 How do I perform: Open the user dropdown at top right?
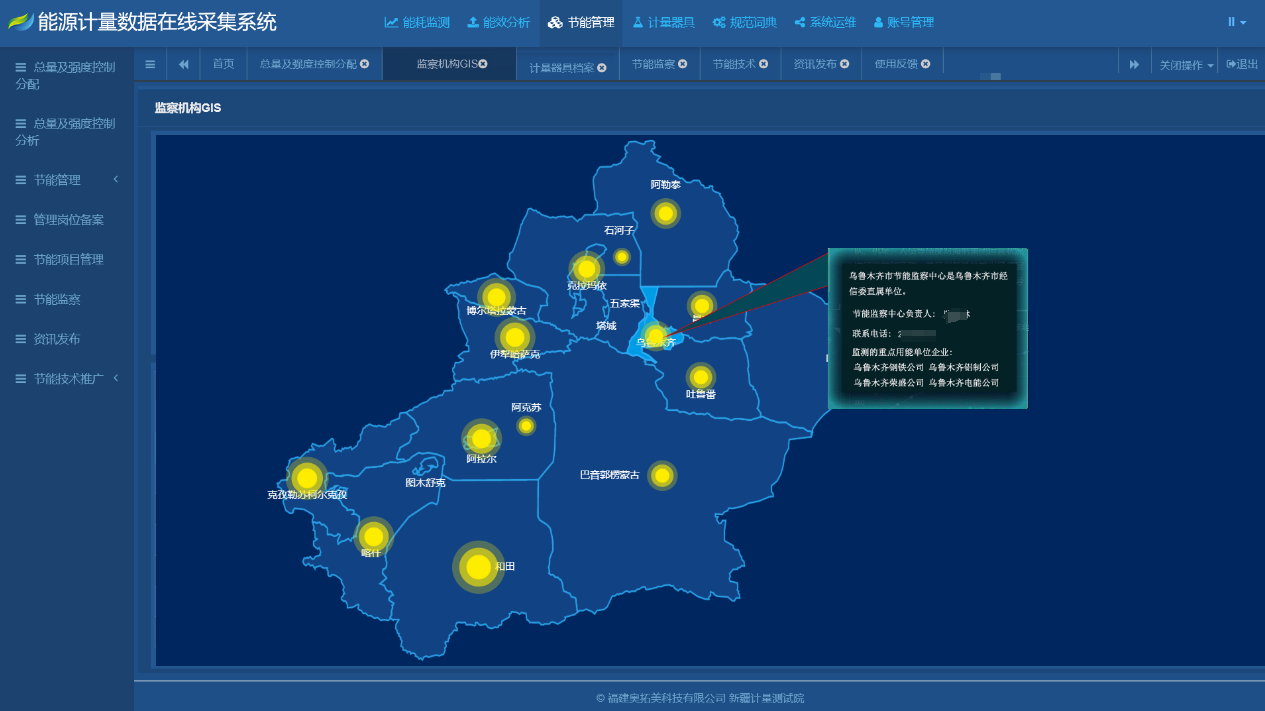pyautogui.click(x=1237, y=22)
